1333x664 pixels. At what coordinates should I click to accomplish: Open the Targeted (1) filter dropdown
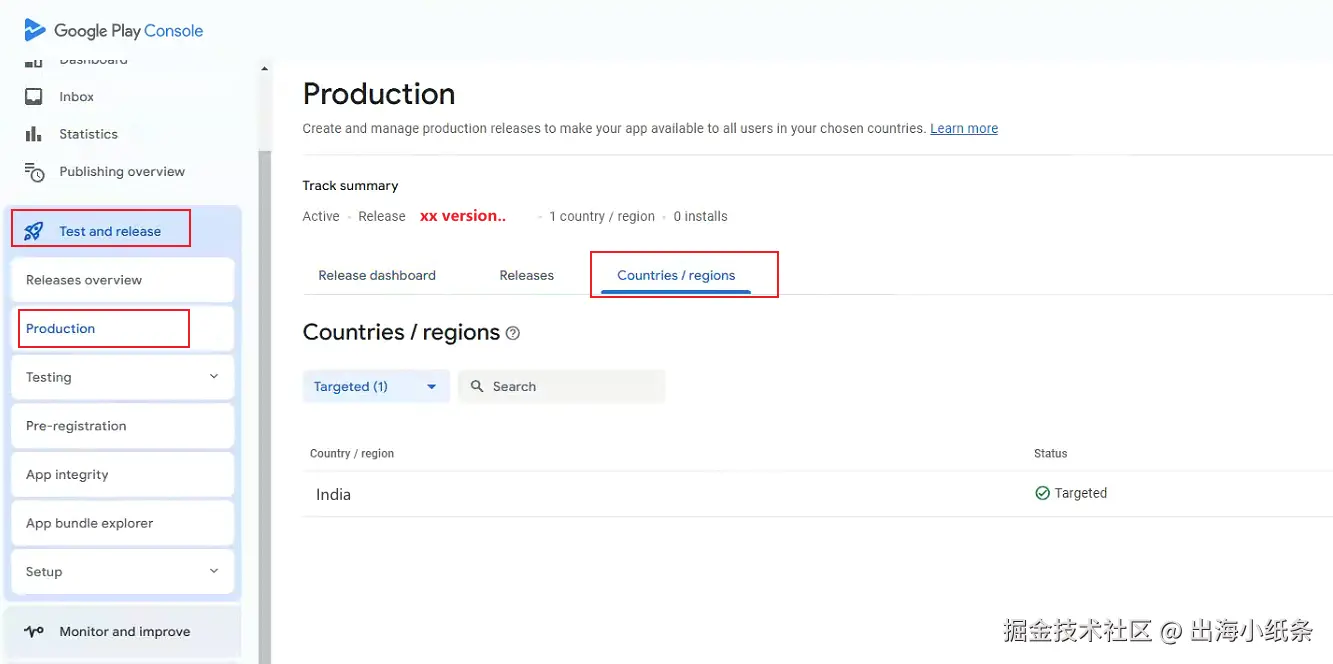(x=375, y=386)
